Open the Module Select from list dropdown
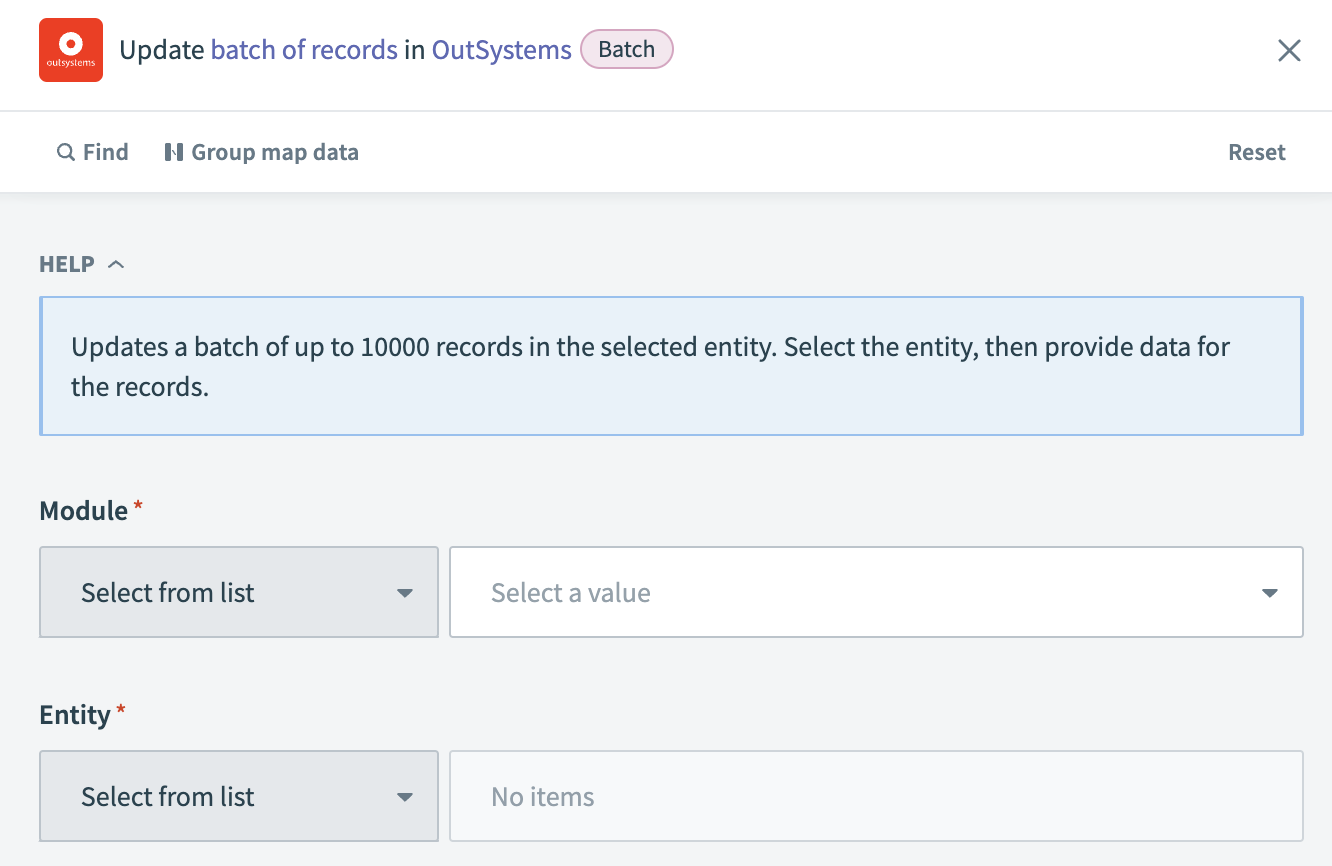 click(239, 592)
